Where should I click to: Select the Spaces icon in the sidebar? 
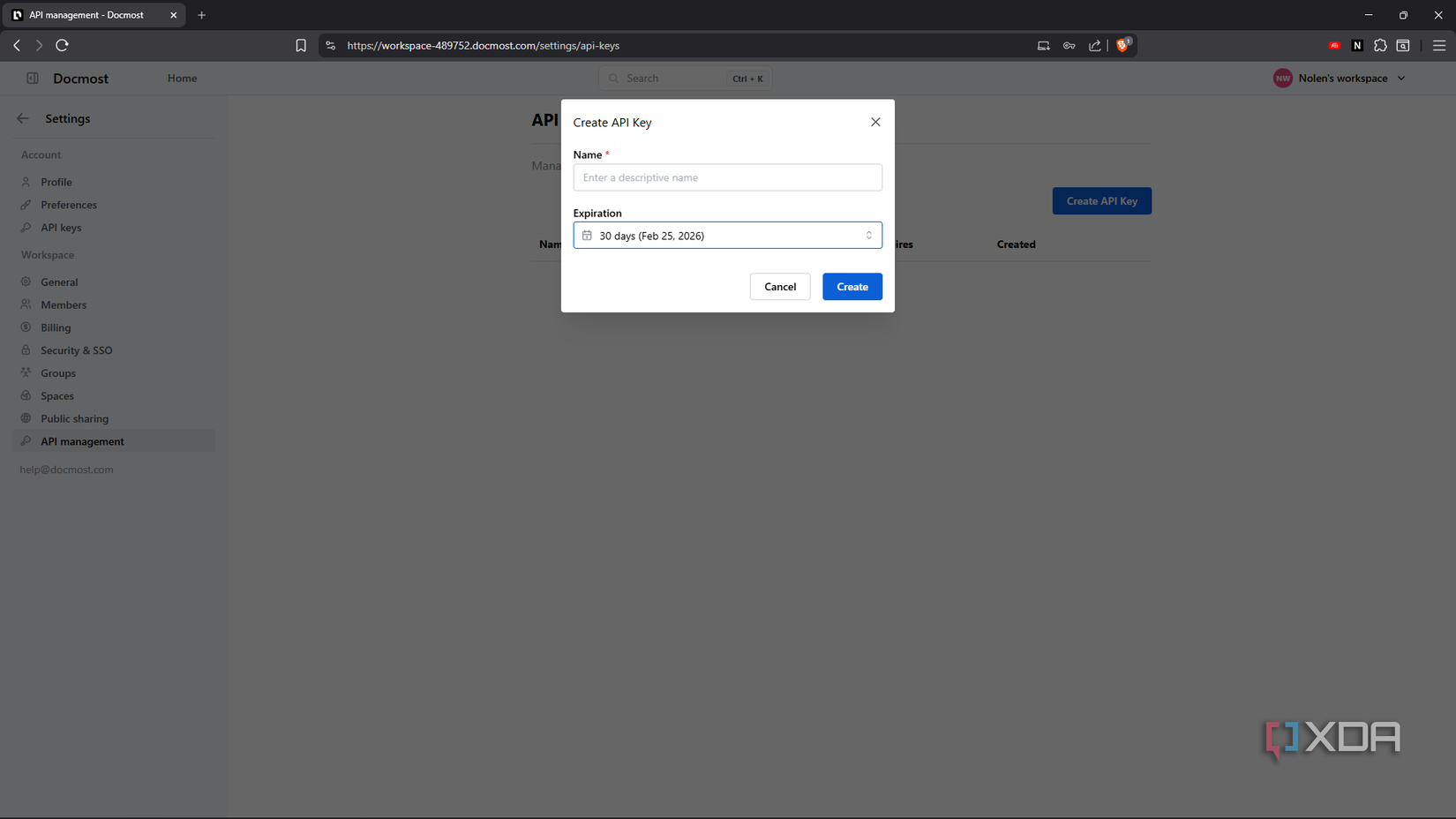[27, 395]
